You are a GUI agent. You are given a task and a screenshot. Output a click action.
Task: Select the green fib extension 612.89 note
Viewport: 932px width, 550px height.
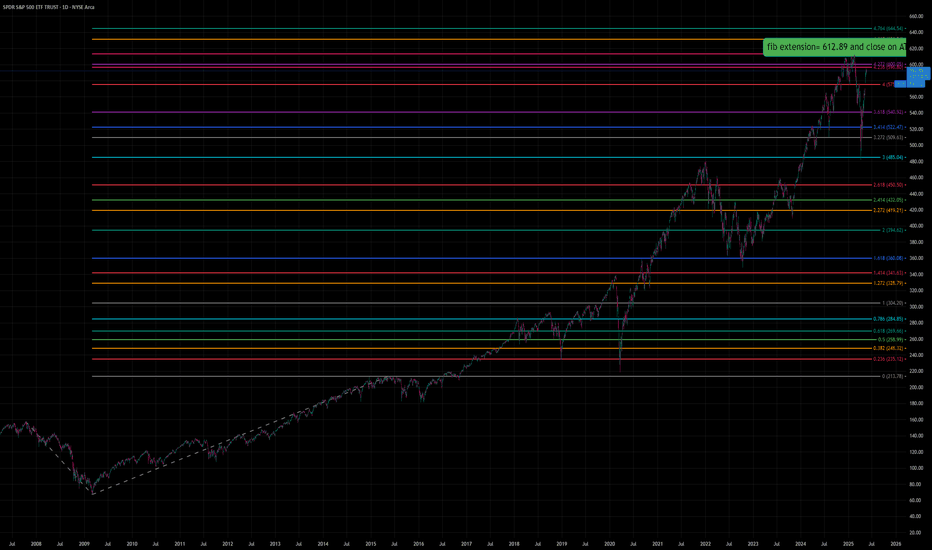point(835,47)
